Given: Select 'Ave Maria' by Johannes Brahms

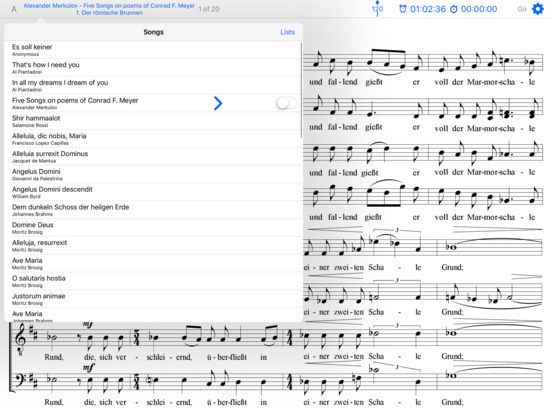Looking at the screenshot, I should click(x=153, y=315).
